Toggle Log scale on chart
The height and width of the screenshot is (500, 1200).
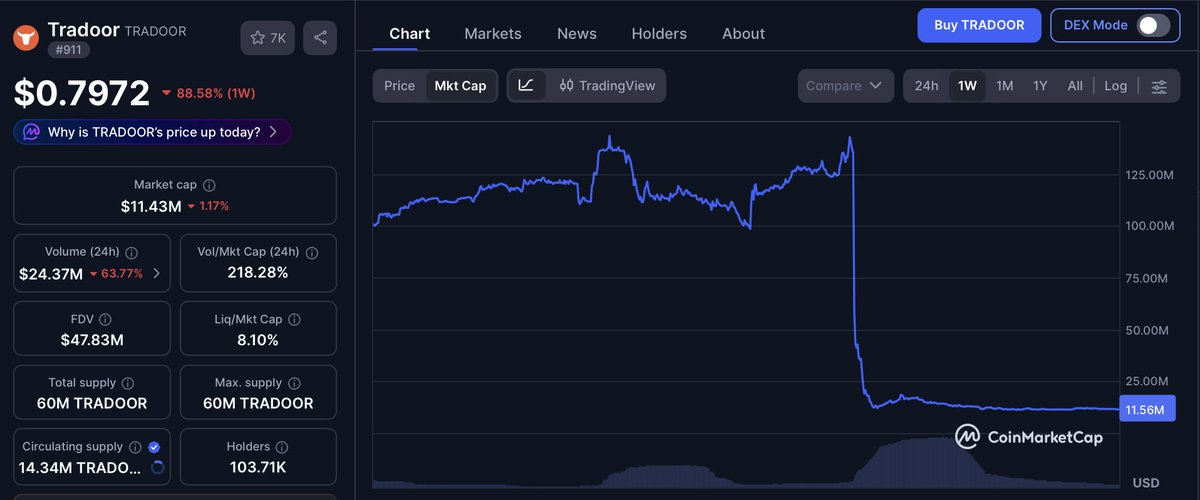pyautogui.click(x=1115, y=86)
